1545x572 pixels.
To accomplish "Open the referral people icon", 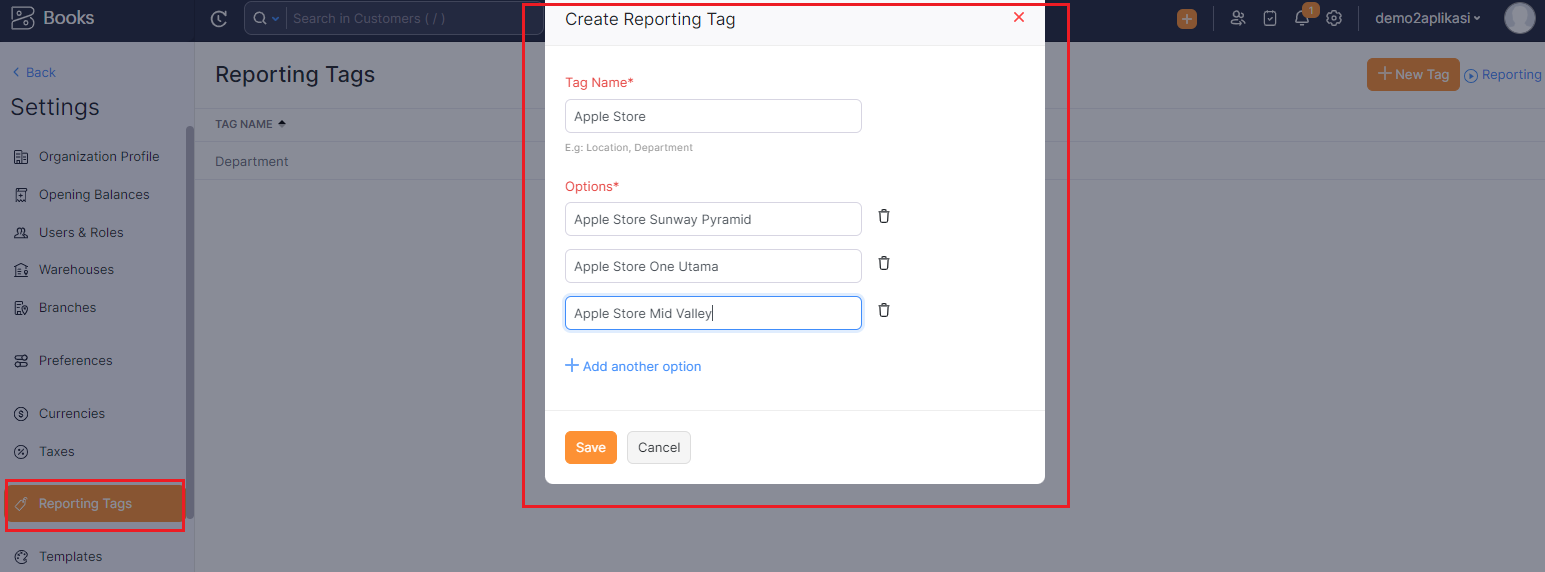I will 1238,18.
